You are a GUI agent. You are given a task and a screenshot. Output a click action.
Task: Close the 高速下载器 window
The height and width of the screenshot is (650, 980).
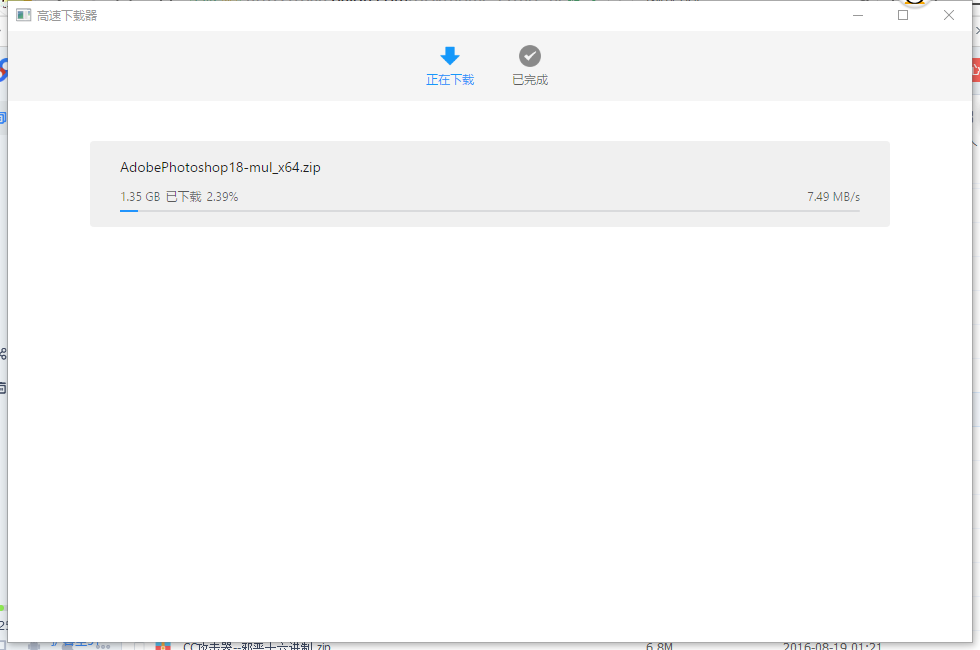click(x=949, y=15)
